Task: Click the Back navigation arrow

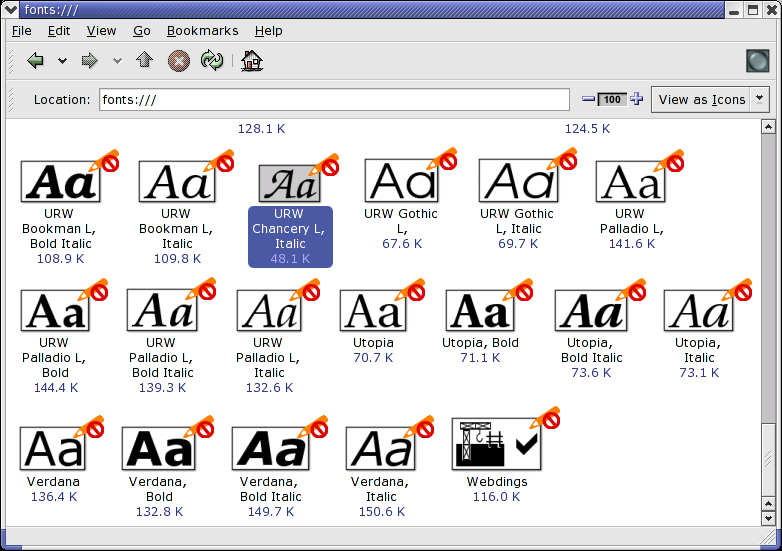Action: point(36,61)
